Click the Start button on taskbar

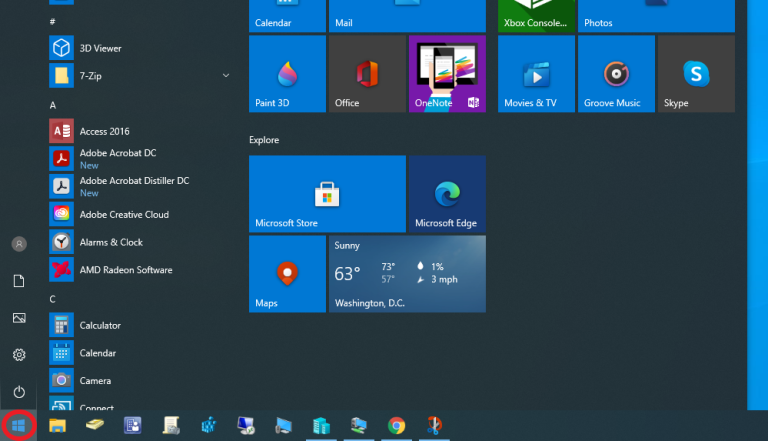pos(18,426)
